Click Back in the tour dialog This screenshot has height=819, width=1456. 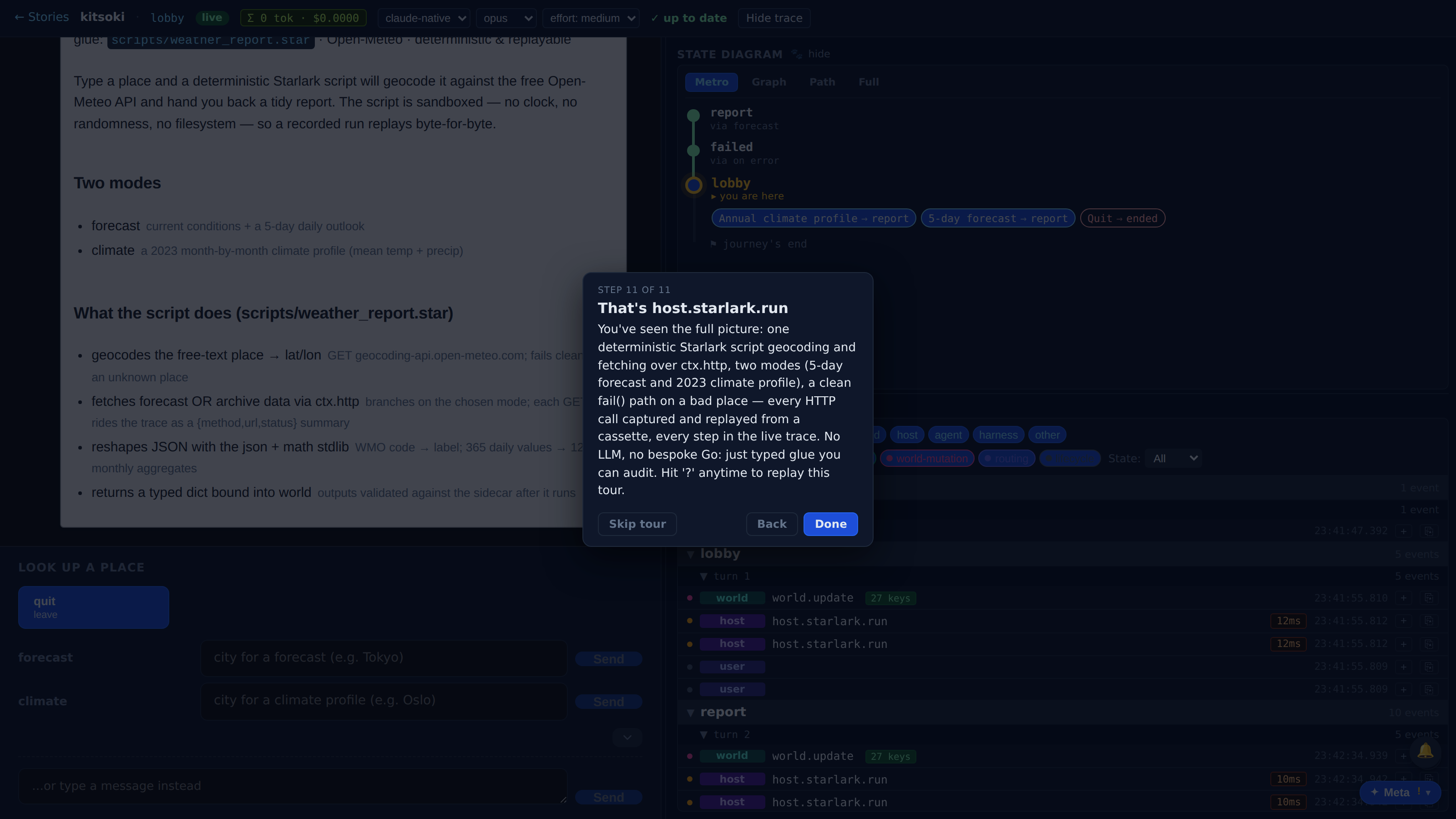pos(772,524)
